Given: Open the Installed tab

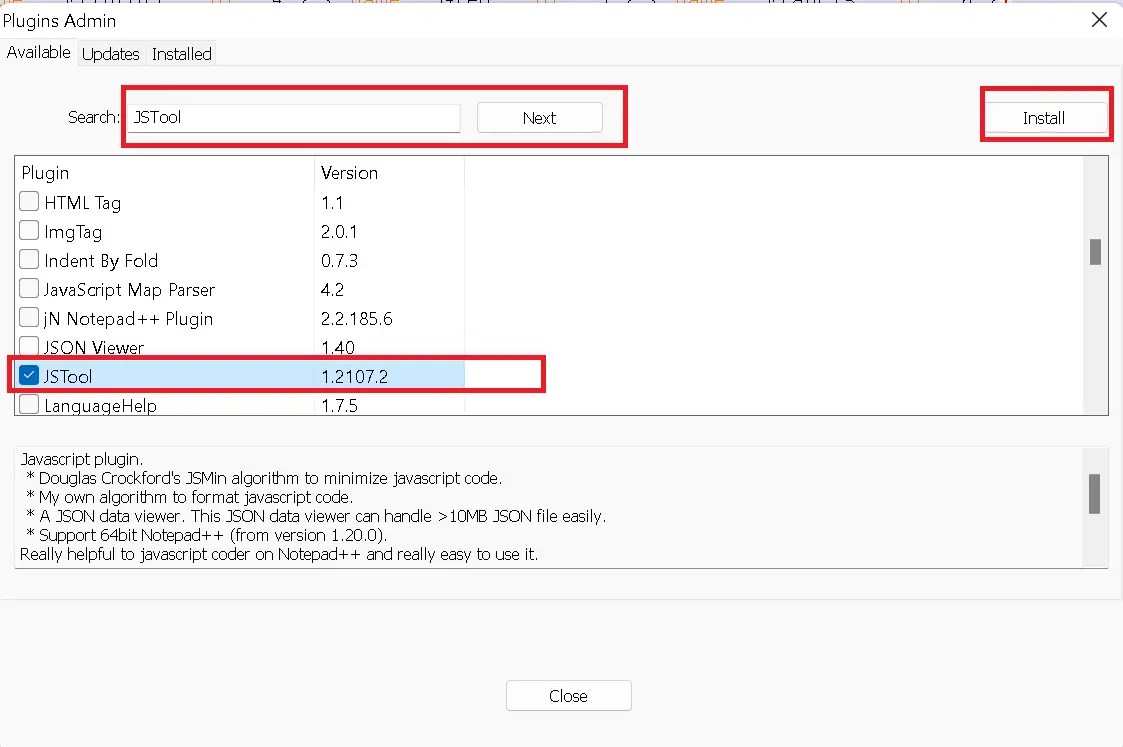Looking at the screenshot, I should 181,54.
